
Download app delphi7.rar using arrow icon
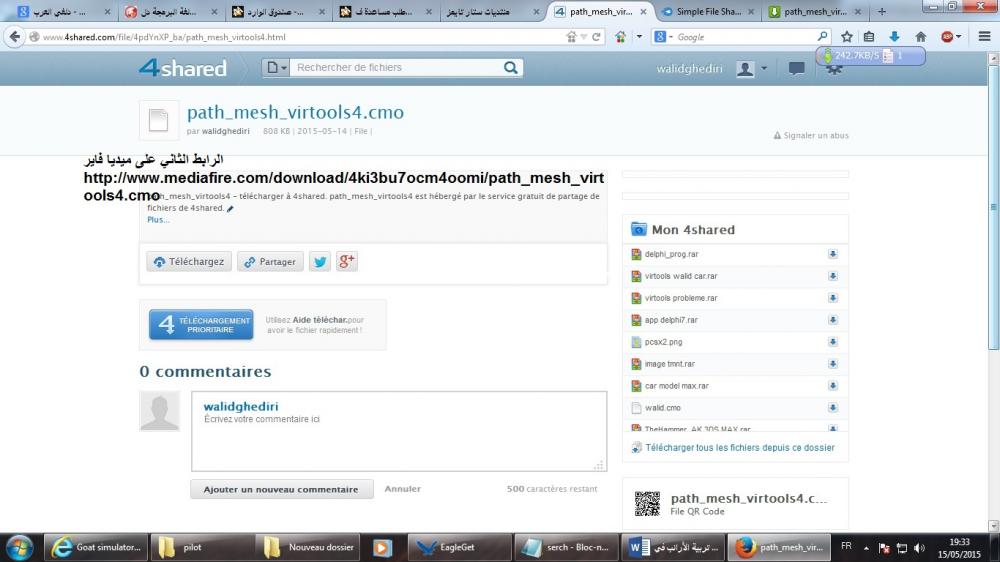tap(832, 320)
